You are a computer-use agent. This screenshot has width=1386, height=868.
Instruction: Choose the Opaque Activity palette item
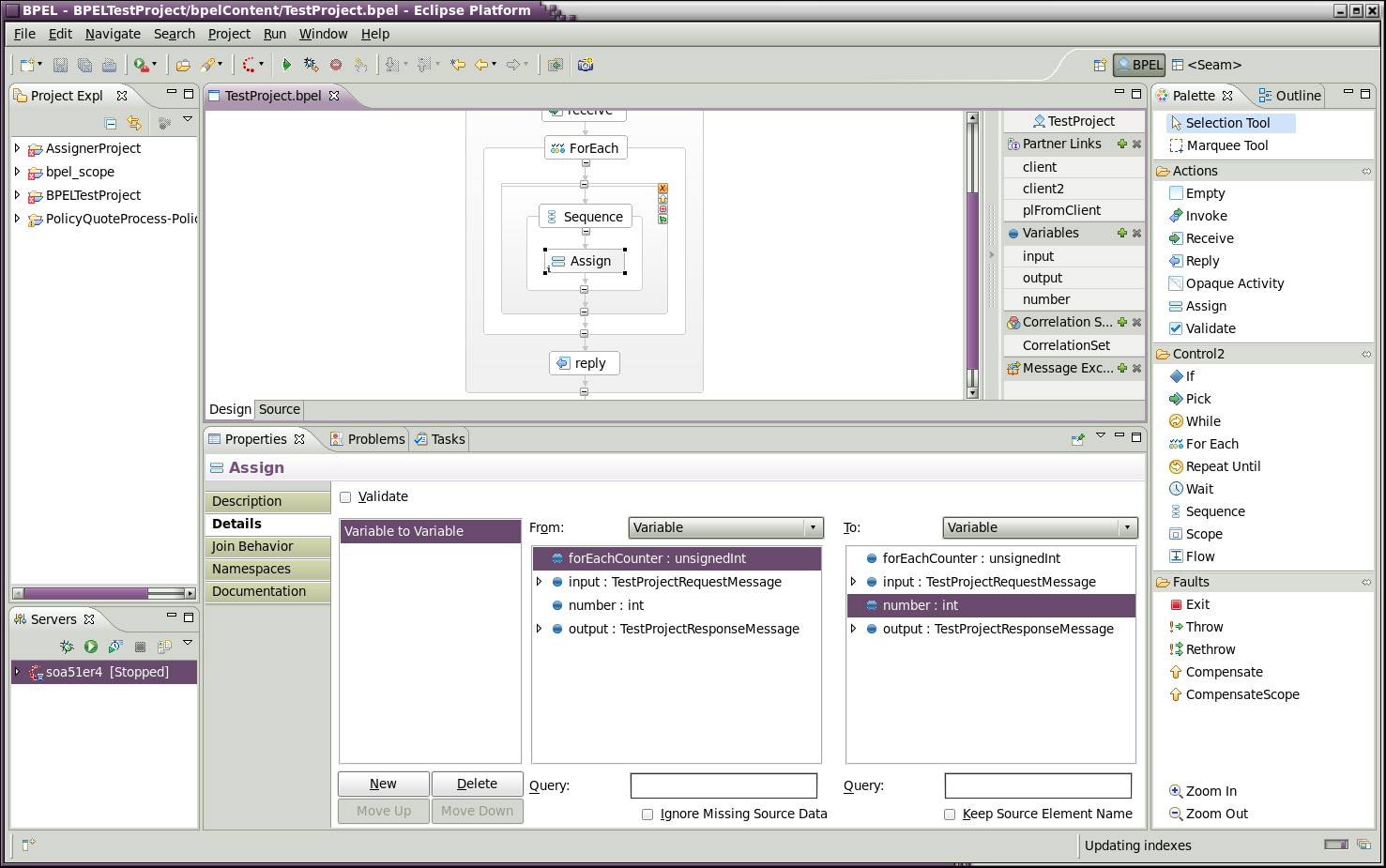pos(1226,283)
